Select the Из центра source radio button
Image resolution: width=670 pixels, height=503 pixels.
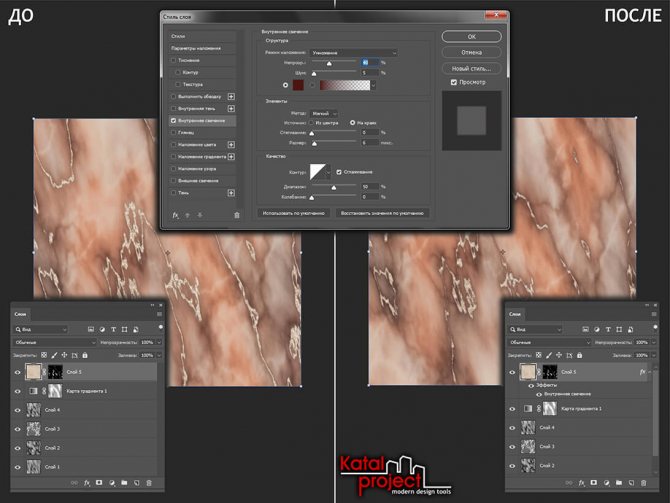339,122
